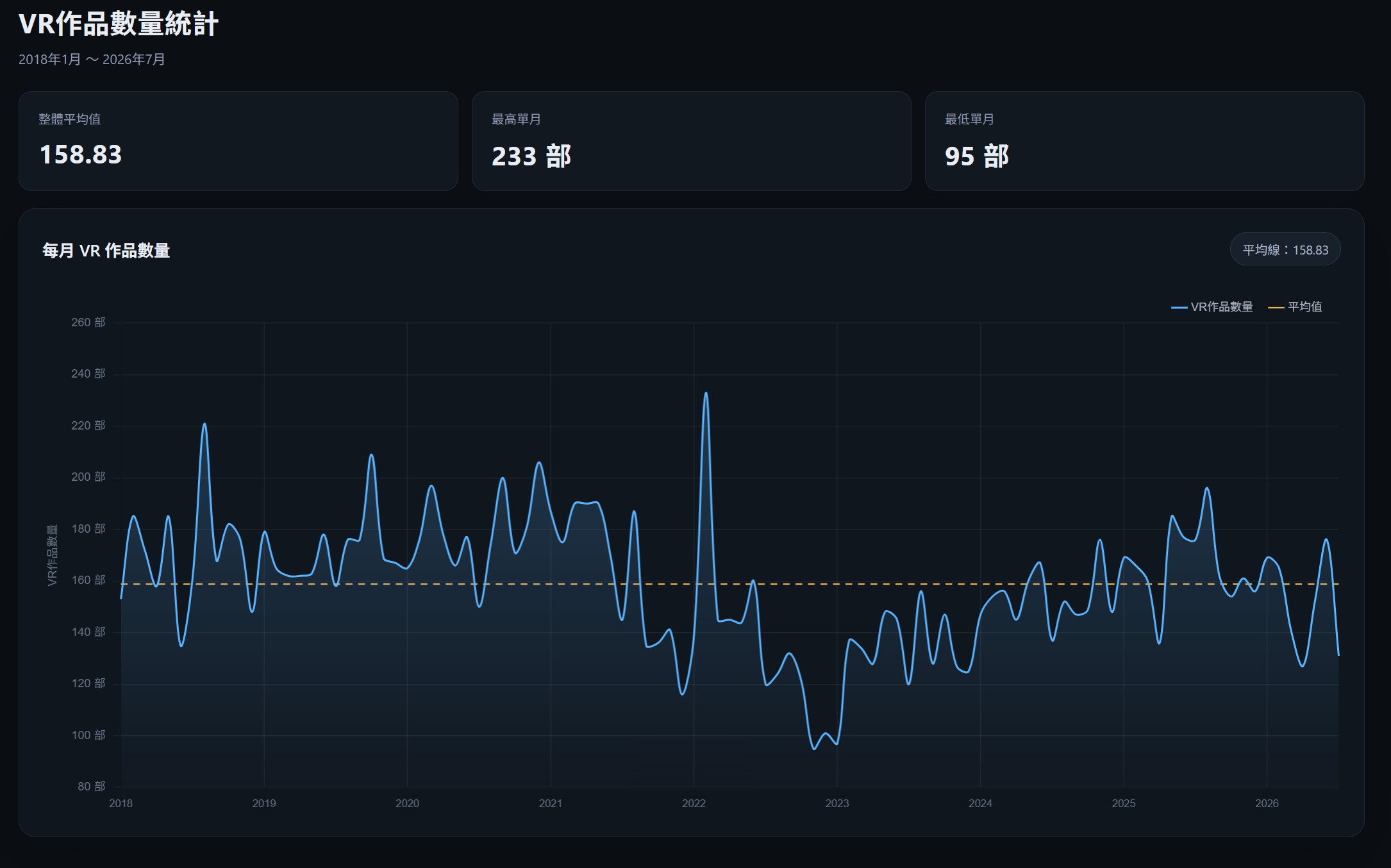Toggle the 平均值 legend entry
The image size is (1391, 868).
pos(1295,307)
